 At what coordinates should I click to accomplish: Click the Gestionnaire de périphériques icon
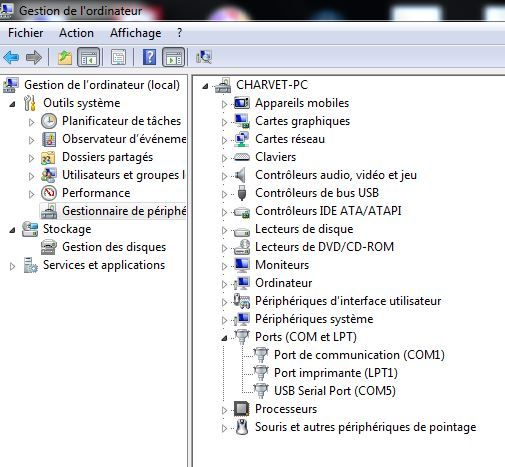49,211
